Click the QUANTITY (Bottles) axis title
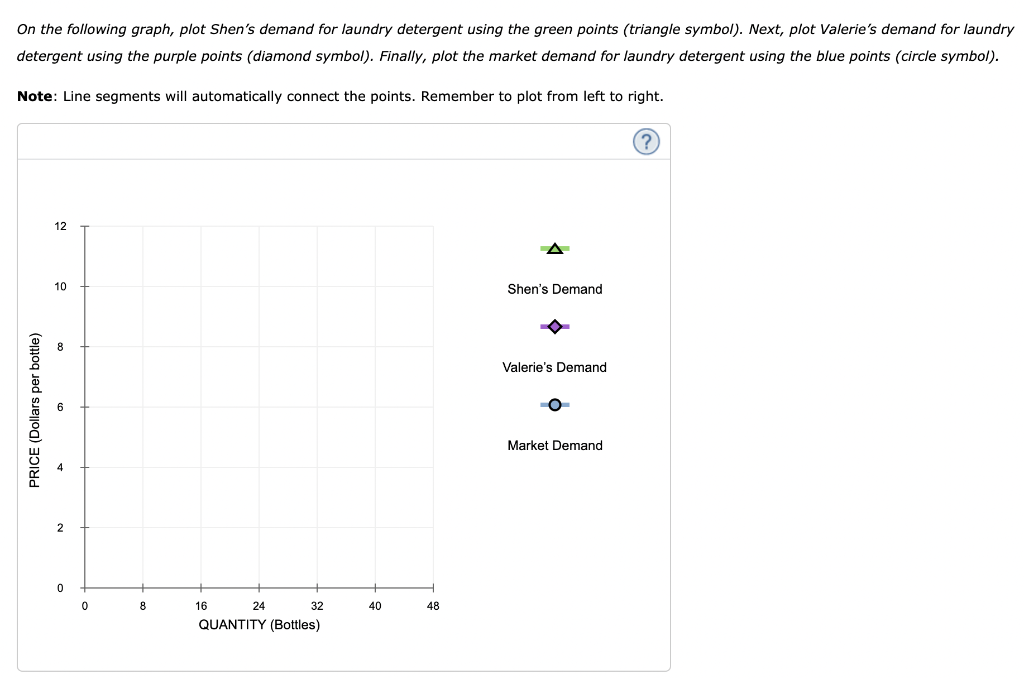 (258, 624)
